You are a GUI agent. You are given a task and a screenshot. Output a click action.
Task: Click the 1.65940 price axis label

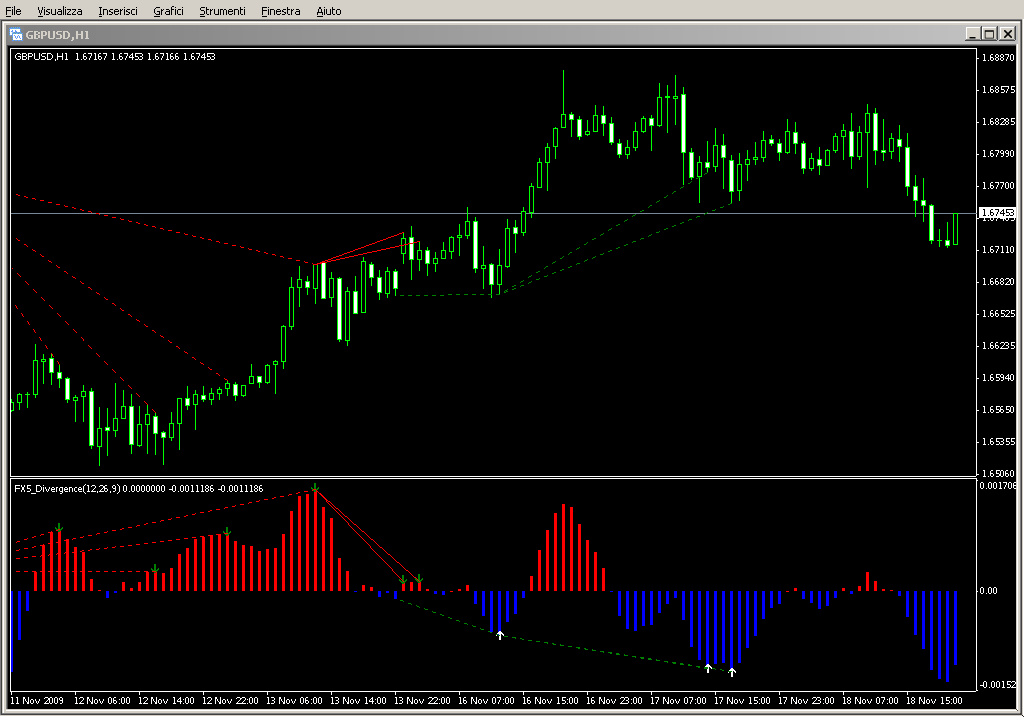coord(999,377)
